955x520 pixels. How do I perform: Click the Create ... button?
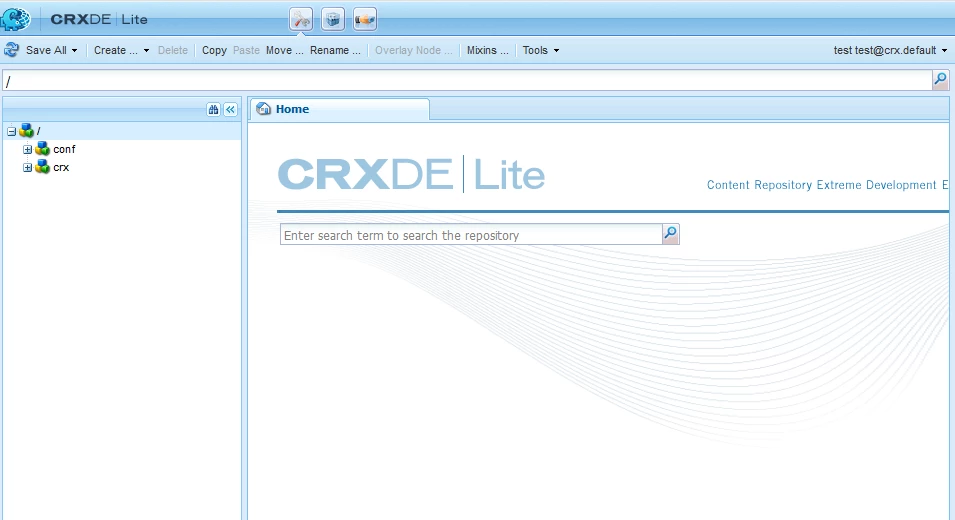click(116, 51)
